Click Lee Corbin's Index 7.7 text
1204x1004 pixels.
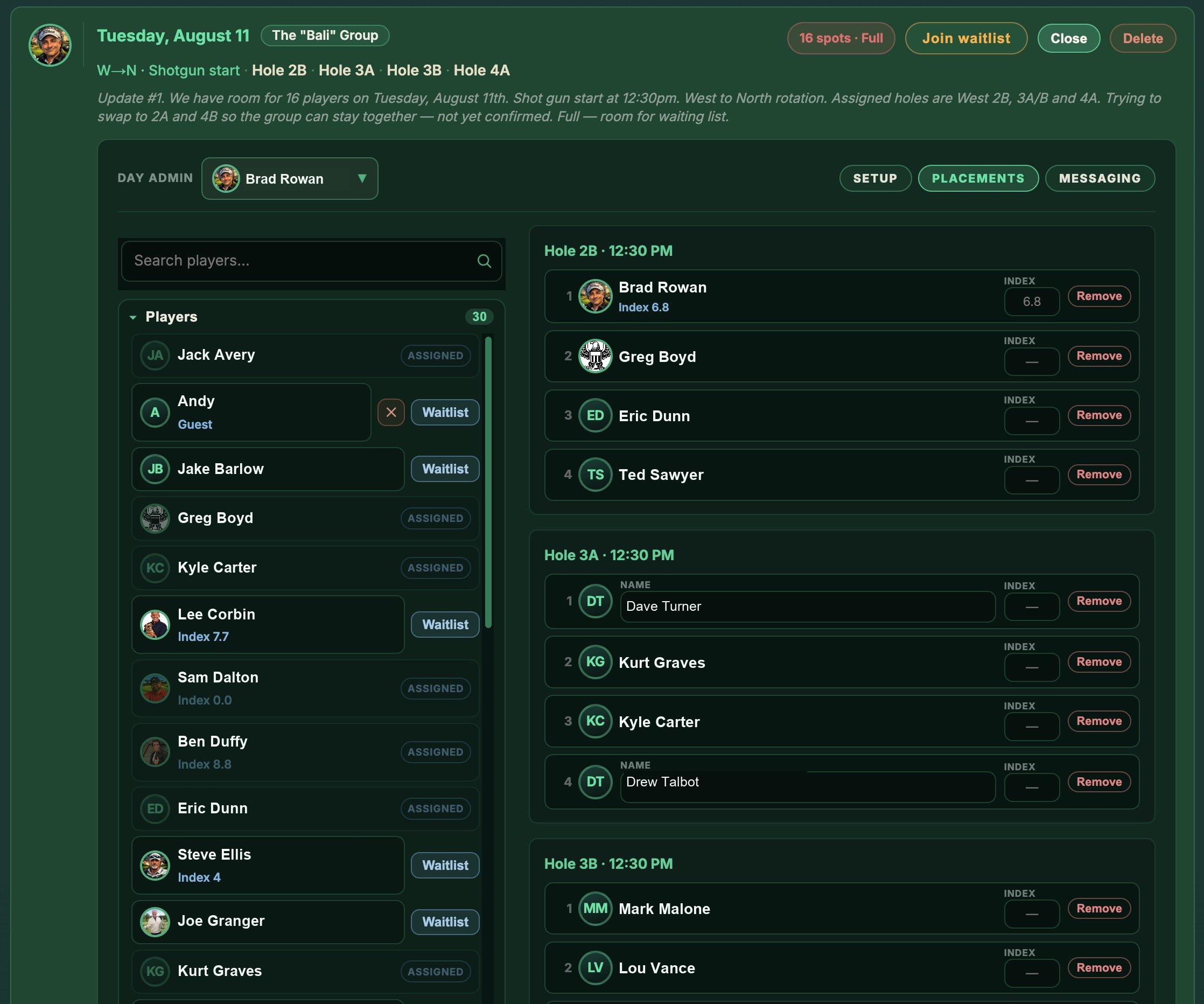point(203,637)
